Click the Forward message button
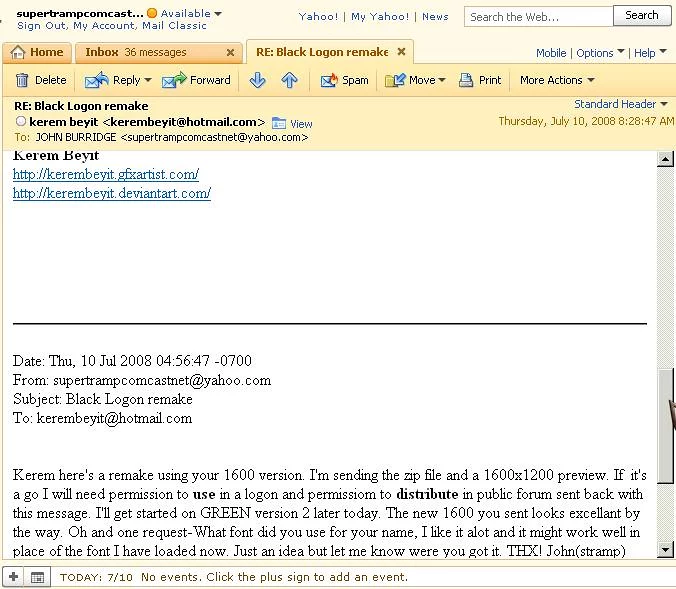 point(197,80)
